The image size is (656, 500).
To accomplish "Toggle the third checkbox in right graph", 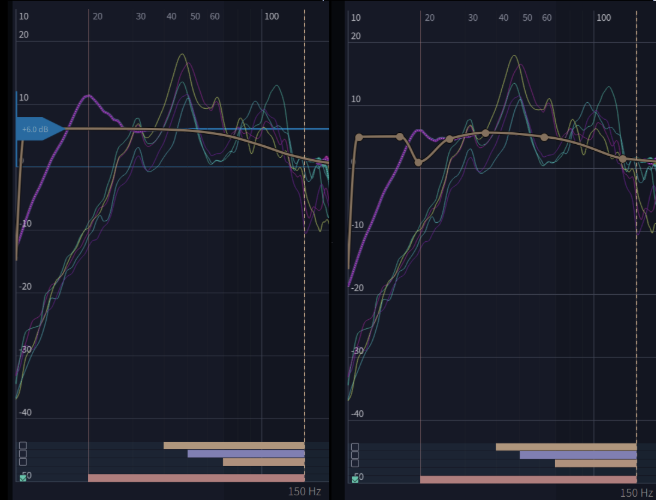I will pos(355,462).
